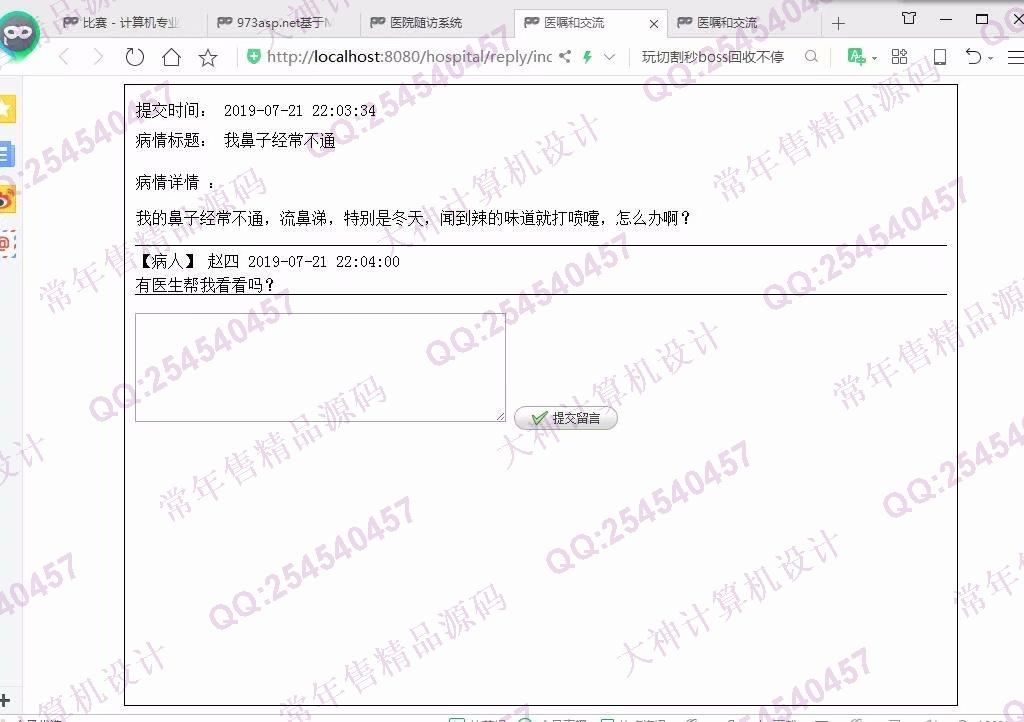
Task: Click the browser avatar mask icon
Action: [19, 33]
